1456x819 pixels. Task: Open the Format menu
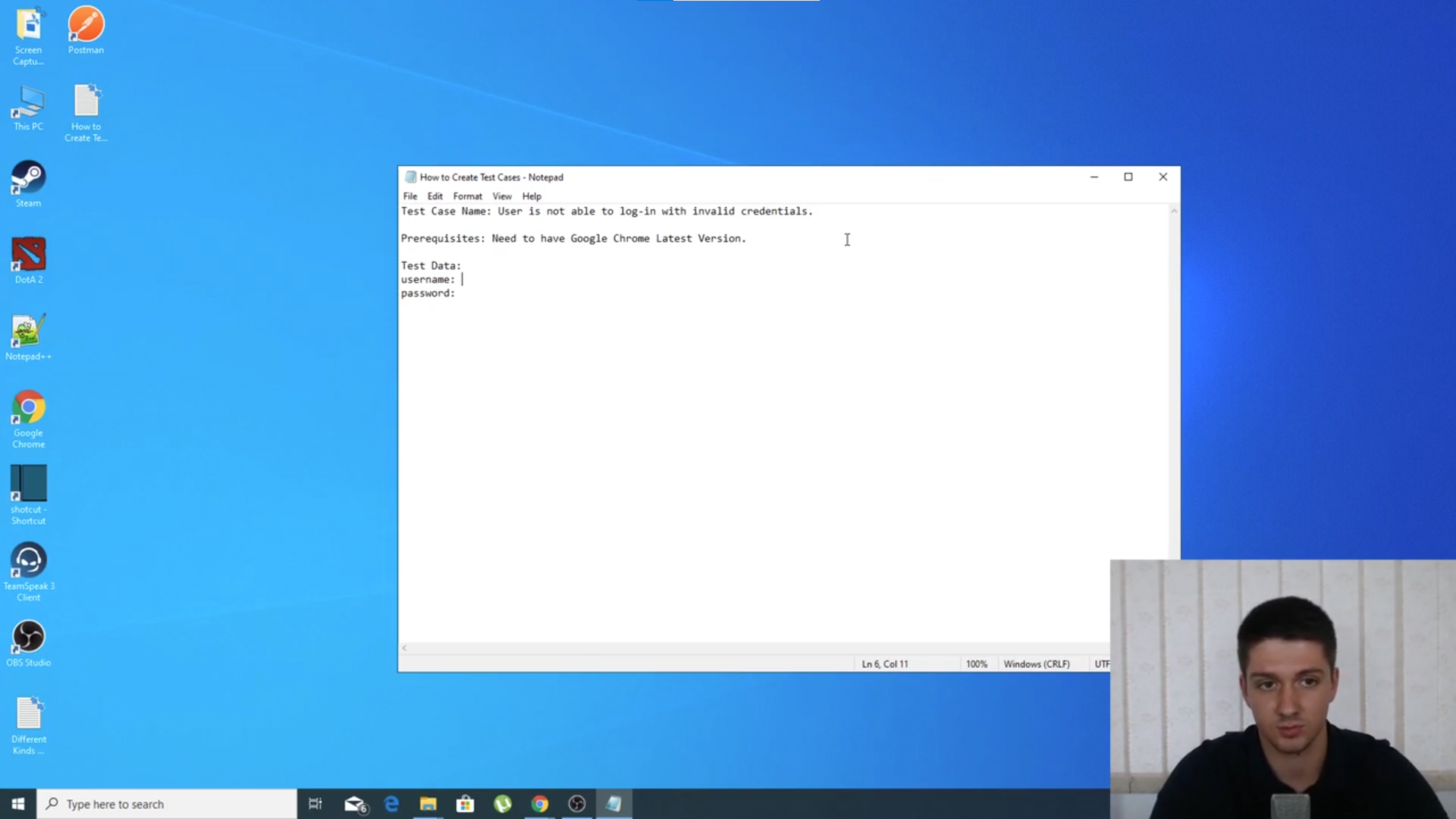coord(467,196)
